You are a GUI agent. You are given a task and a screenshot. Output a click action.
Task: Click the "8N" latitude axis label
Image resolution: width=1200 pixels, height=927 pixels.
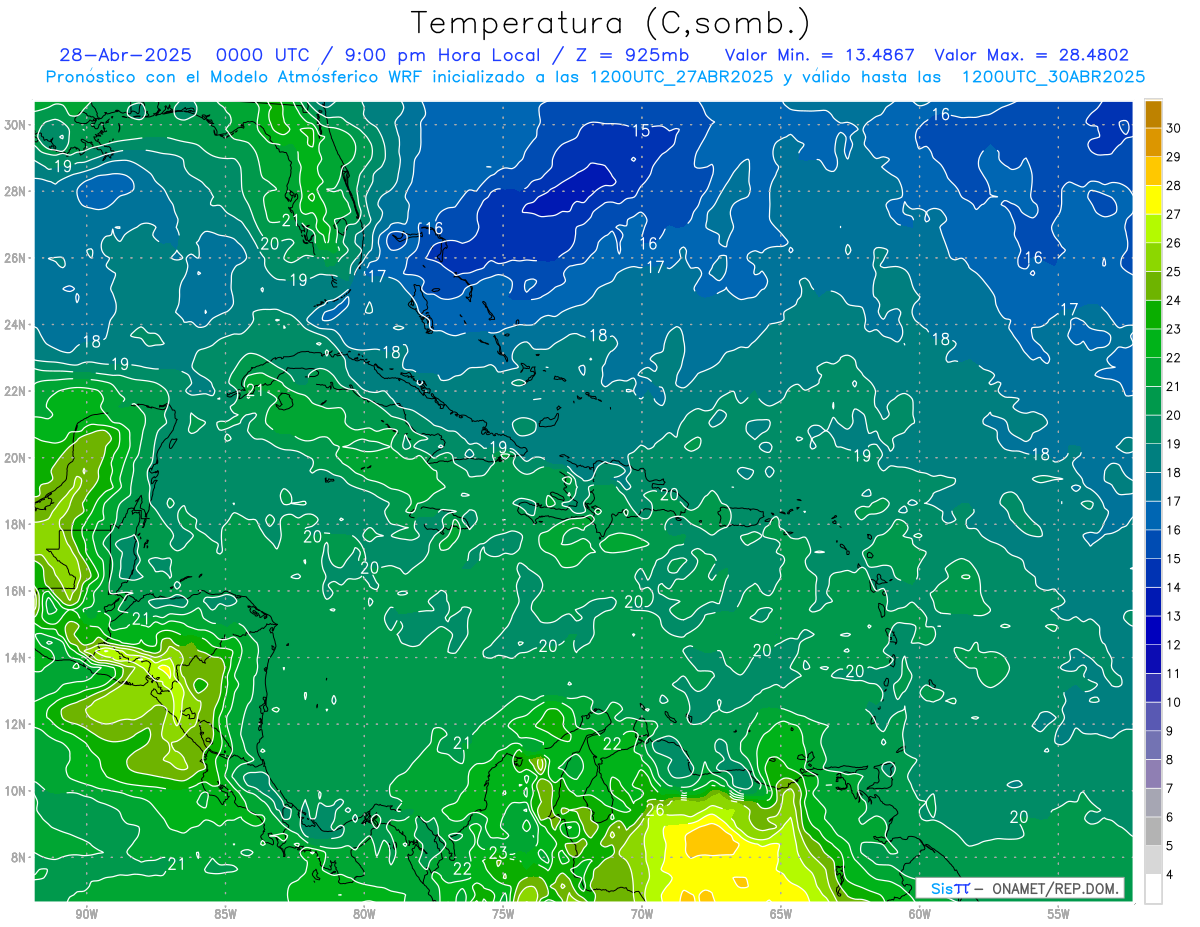pyautogui.click(x=20, y=857)
